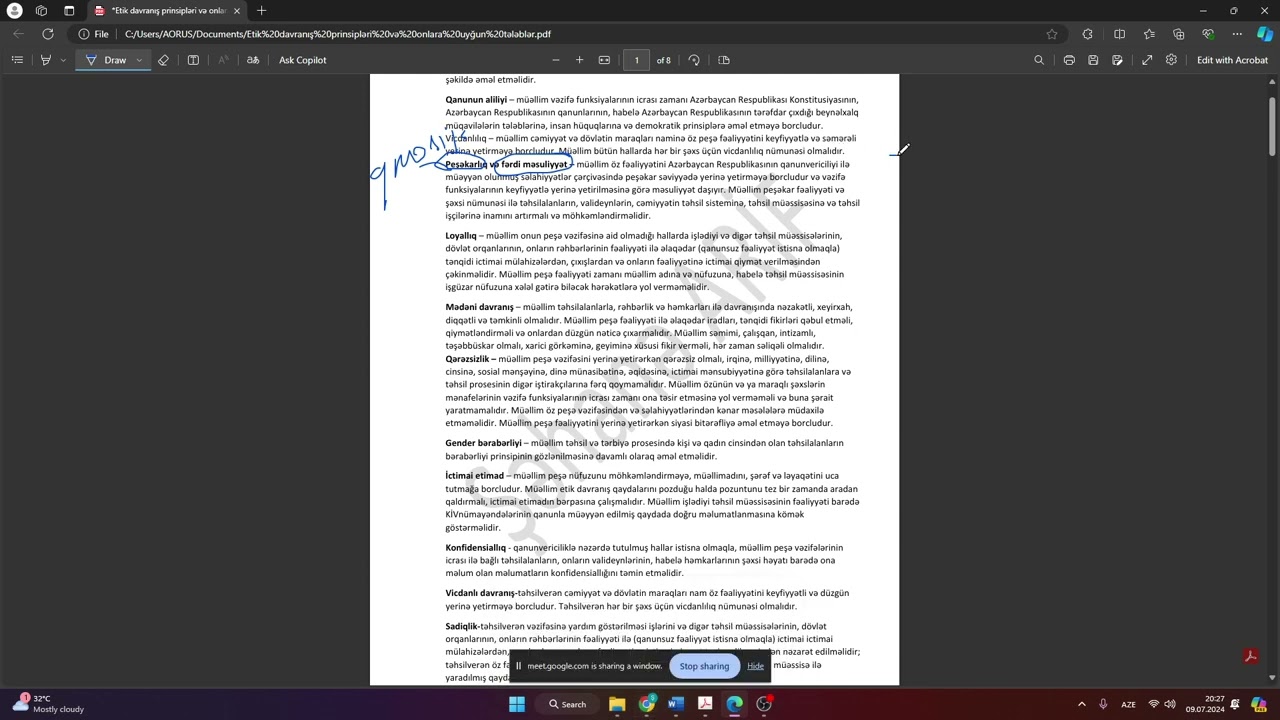Viewport: 1280px width, 720px height.
Task: Select the Add text tool
Action: [193, 60]
